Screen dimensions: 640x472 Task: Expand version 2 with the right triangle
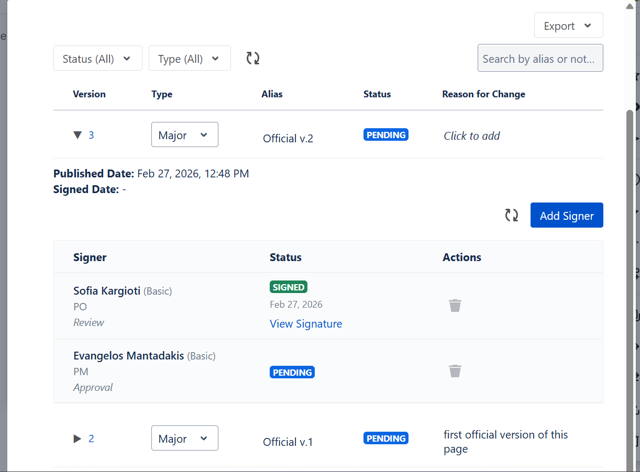pos(77,439)
